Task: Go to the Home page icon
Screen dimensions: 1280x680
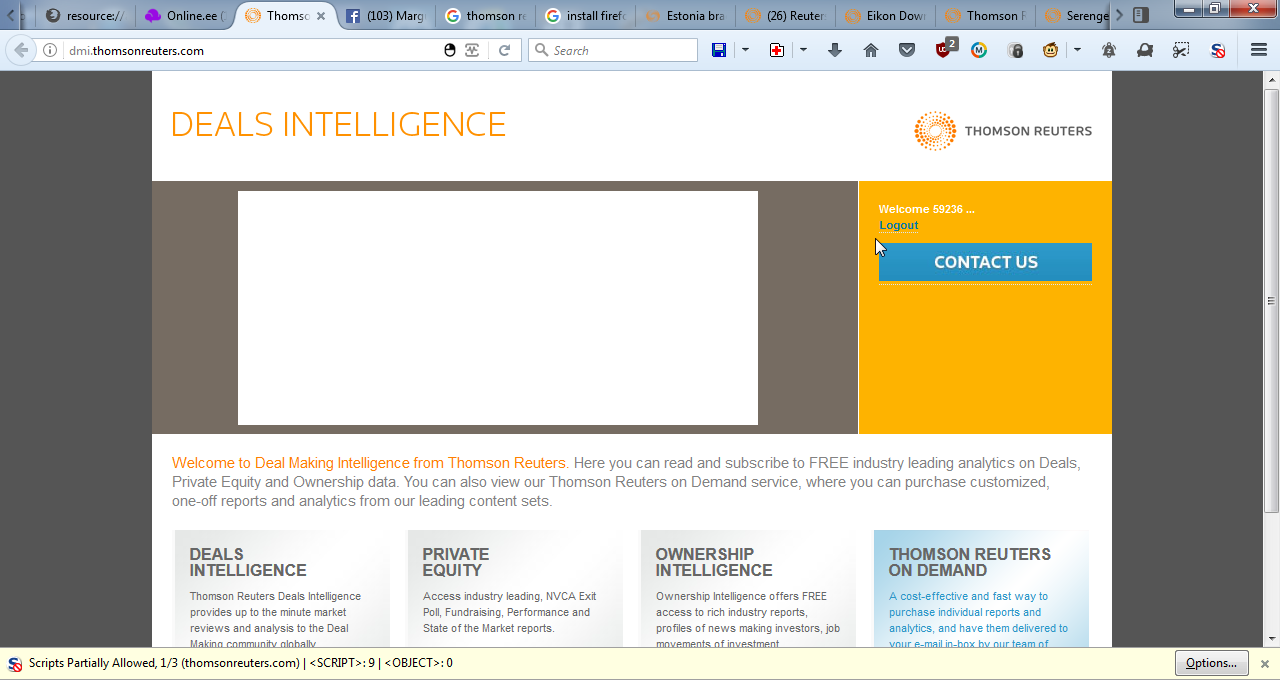Action: click(x=871, y=50)
